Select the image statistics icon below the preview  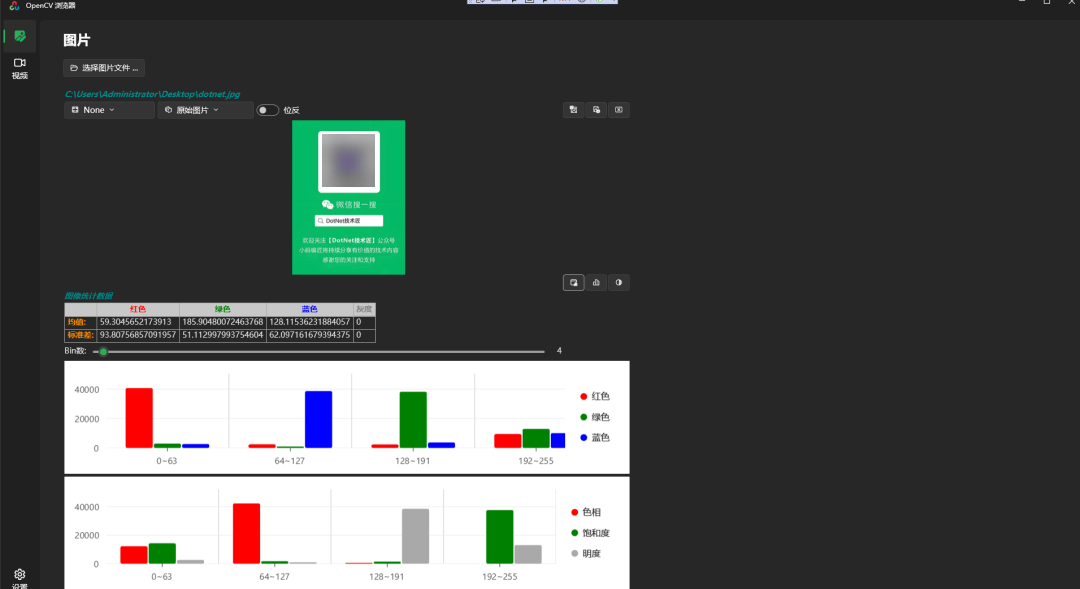click(x=573, y=282)
